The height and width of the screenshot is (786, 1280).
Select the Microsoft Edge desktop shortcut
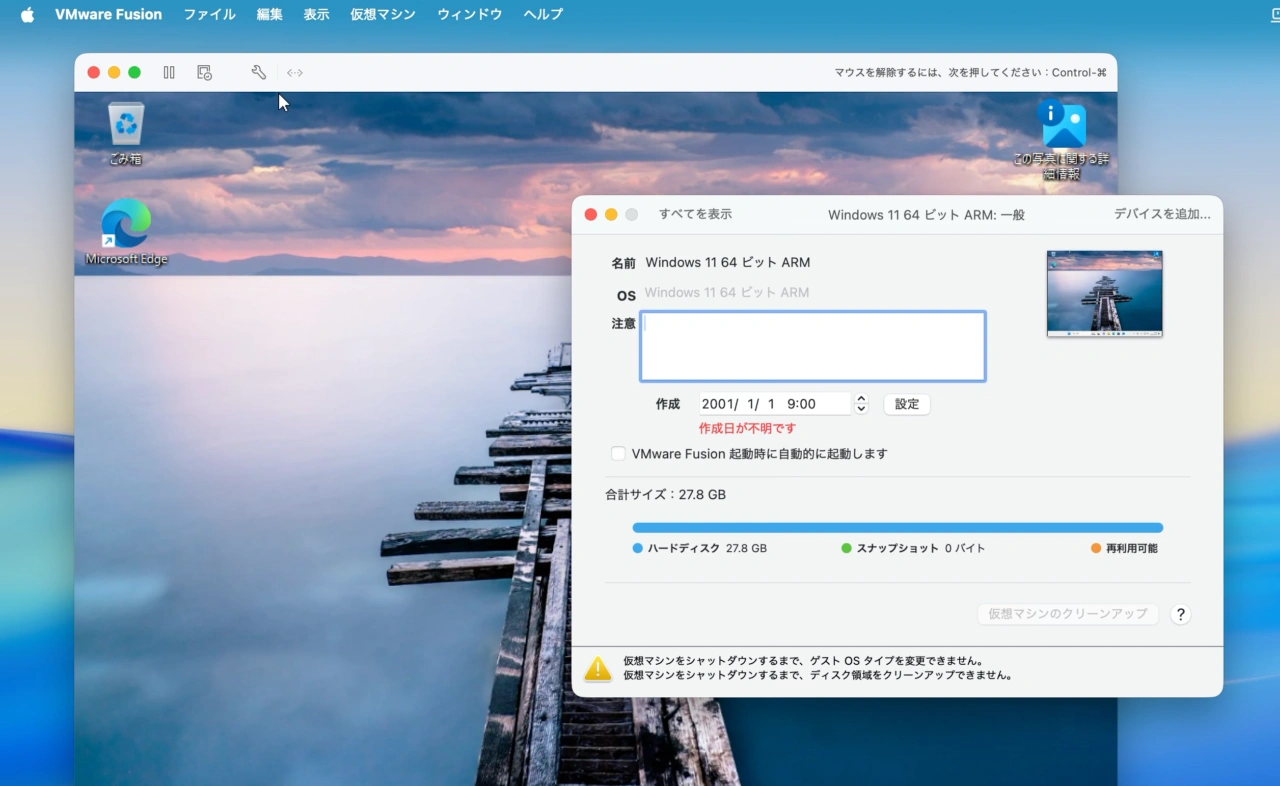point(126,232)
